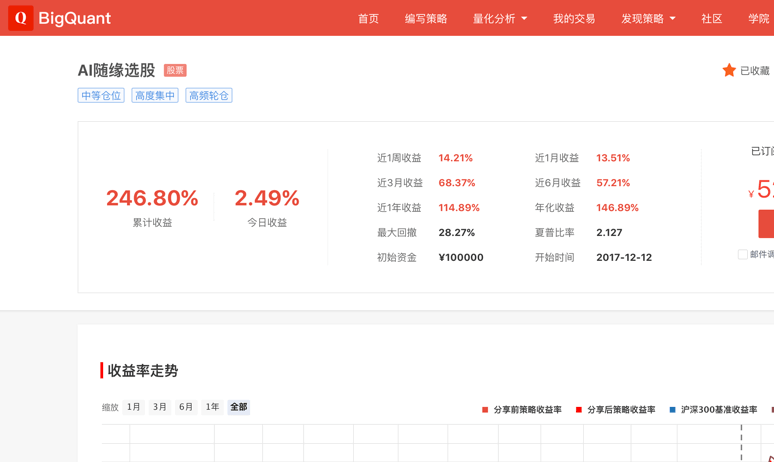Toggle 沪深300基准收益率 legend marker

[x=673, y=410]
